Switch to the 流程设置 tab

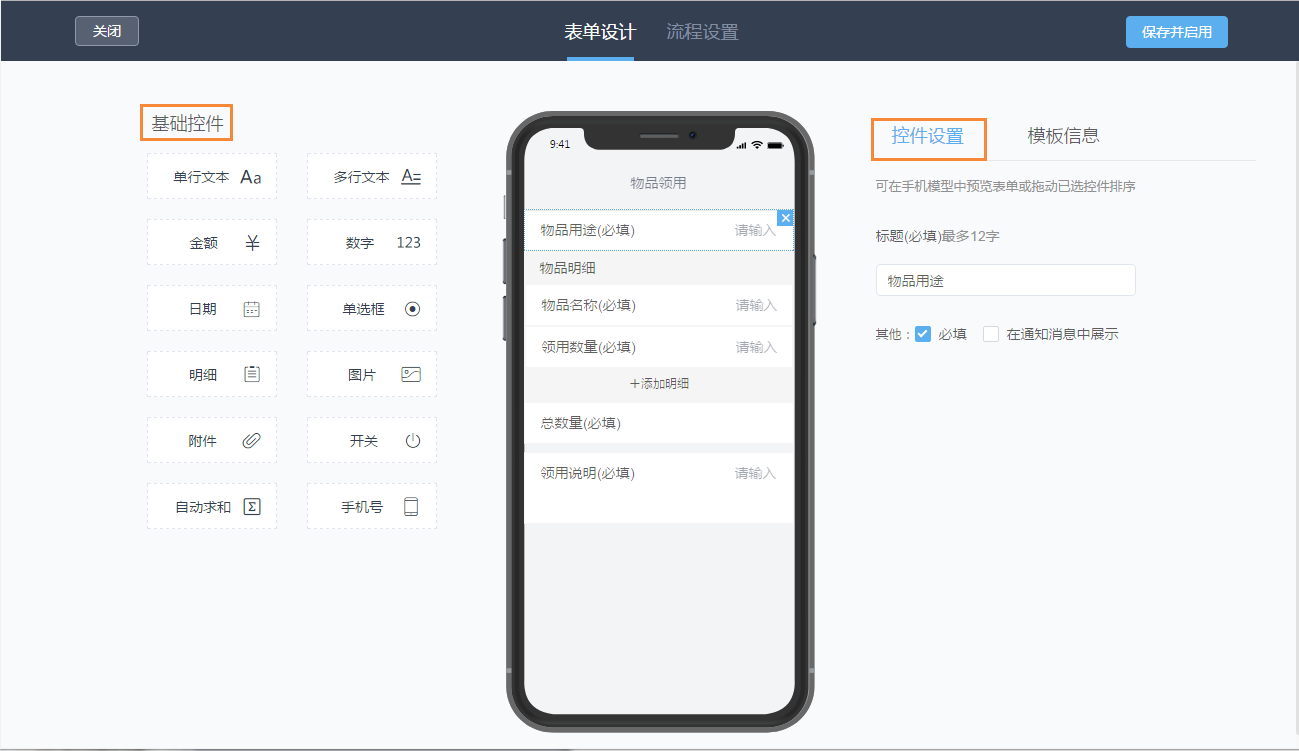click(x=701, y=31)
